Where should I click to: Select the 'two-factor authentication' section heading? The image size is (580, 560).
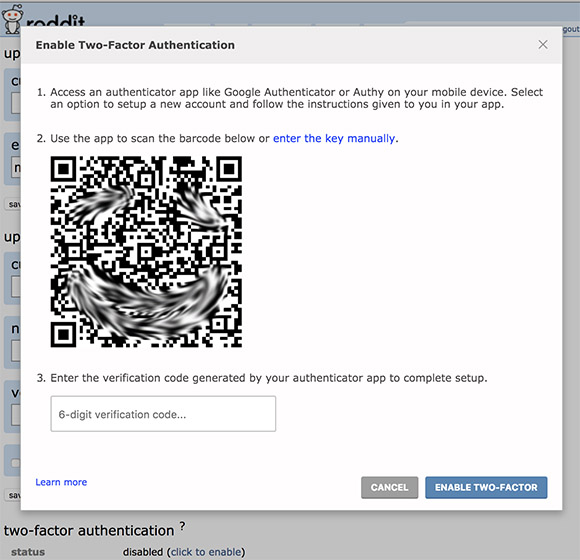tap(89, 531)
